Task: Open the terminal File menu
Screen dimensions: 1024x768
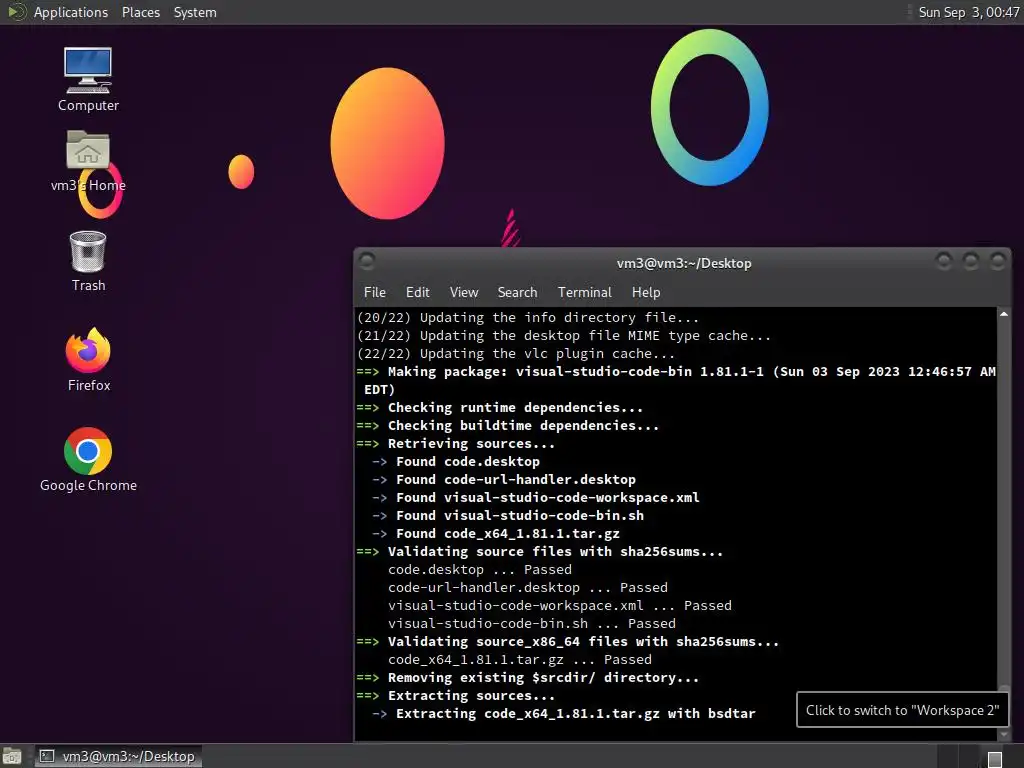Action: pos(374,292)
